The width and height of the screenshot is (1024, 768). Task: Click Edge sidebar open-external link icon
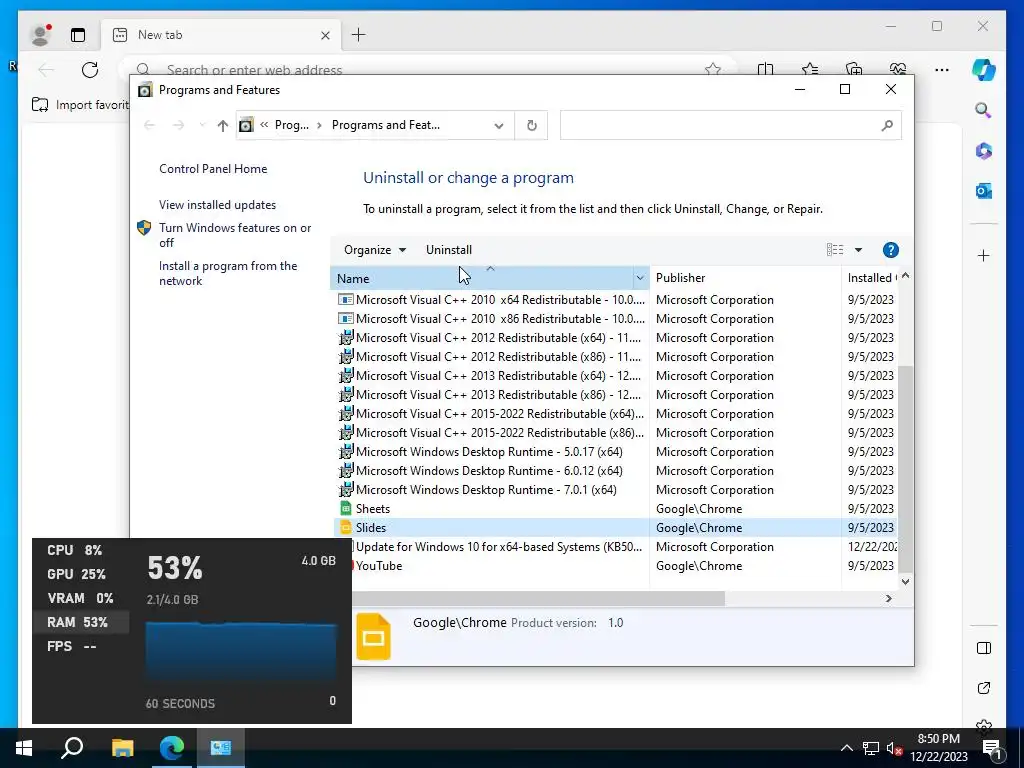tap(984, 688)
